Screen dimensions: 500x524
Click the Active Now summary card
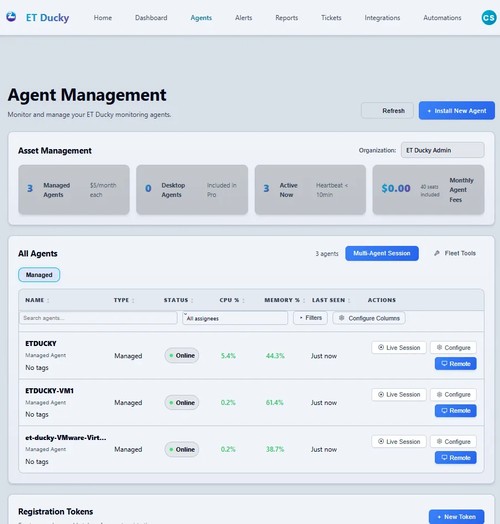coord(310,189)
